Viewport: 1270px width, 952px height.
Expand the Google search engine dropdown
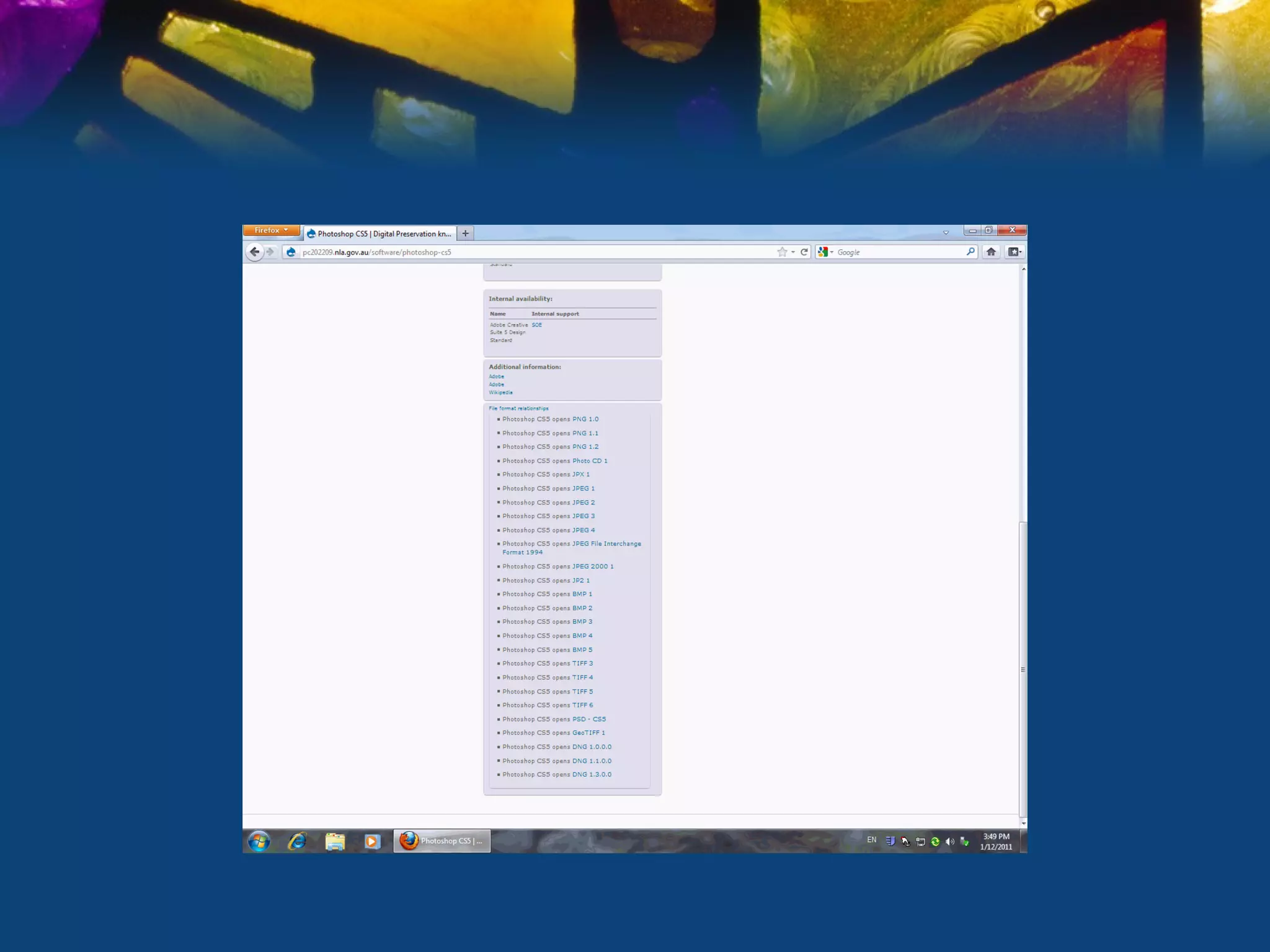(825, 252)
